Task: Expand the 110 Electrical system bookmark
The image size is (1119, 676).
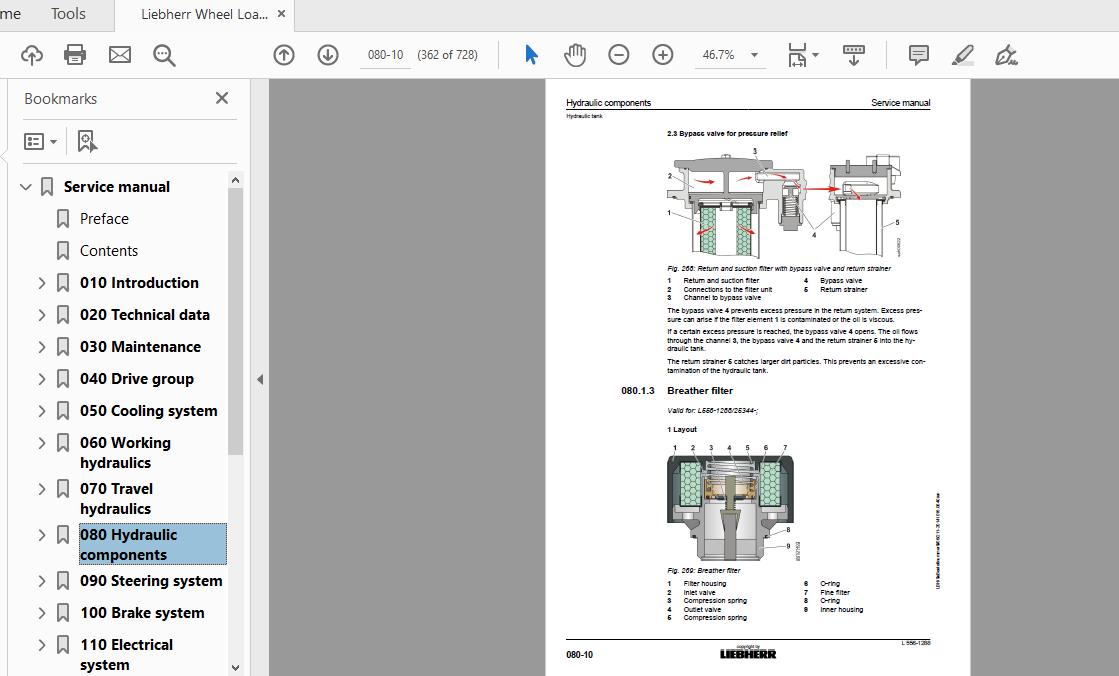Action: point(41,644)
